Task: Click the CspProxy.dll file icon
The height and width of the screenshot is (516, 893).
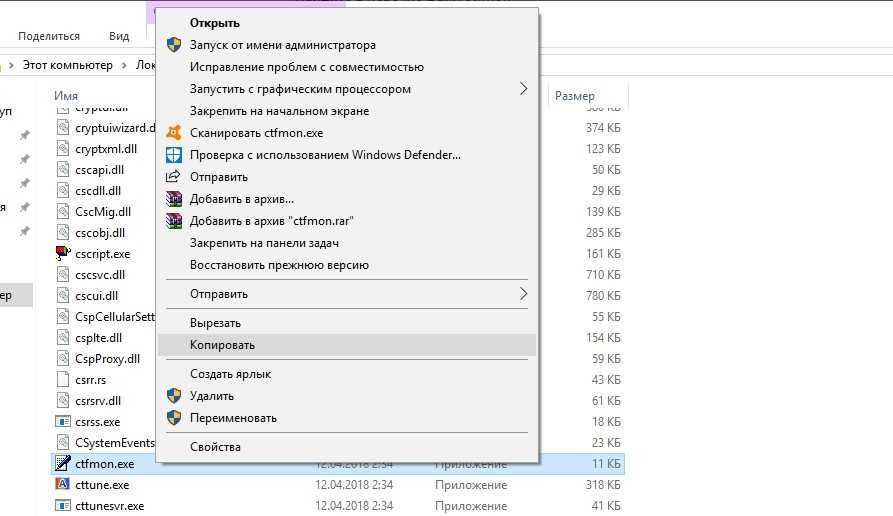Action: point(63,359)
